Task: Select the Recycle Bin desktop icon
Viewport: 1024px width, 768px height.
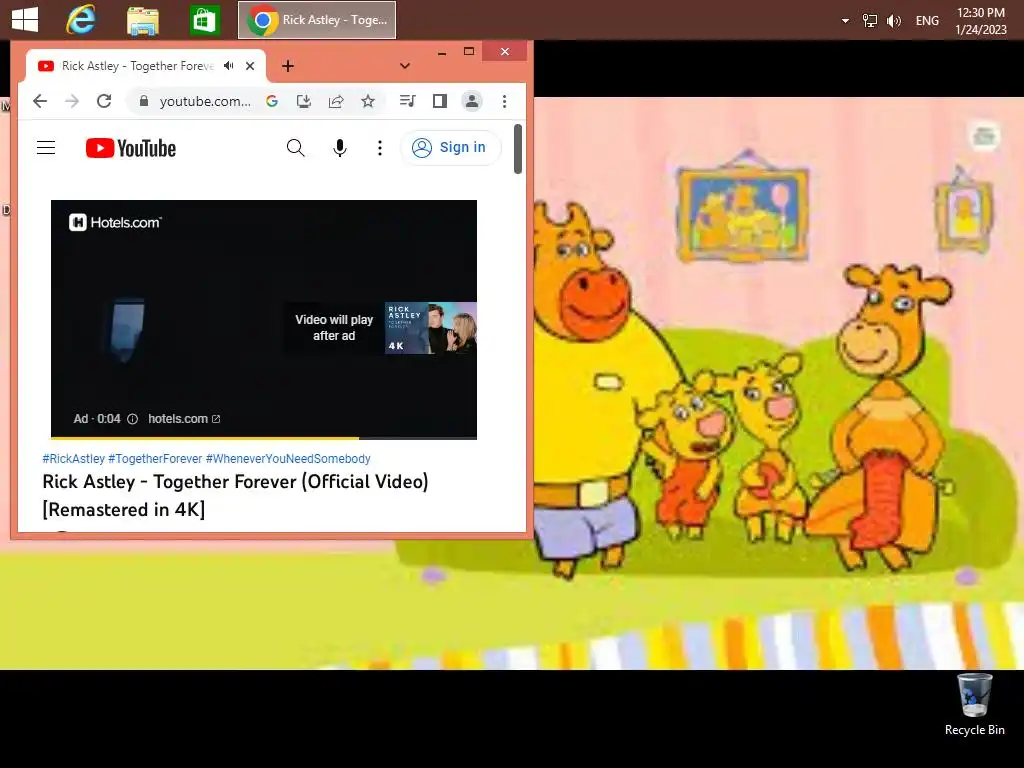Action: 974,705
